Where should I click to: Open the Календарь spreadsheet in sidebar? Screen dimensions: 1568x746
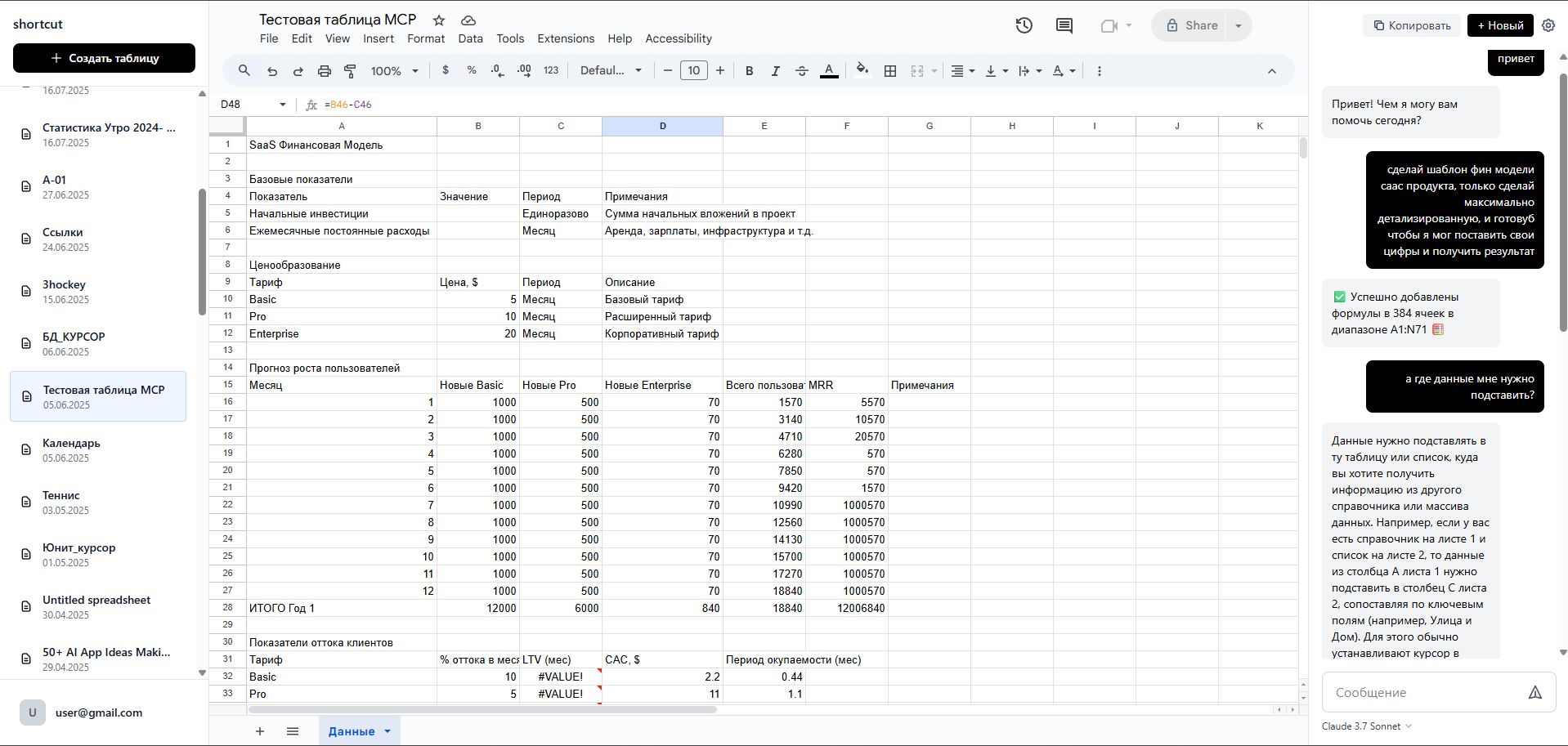(x=98, y=449)
